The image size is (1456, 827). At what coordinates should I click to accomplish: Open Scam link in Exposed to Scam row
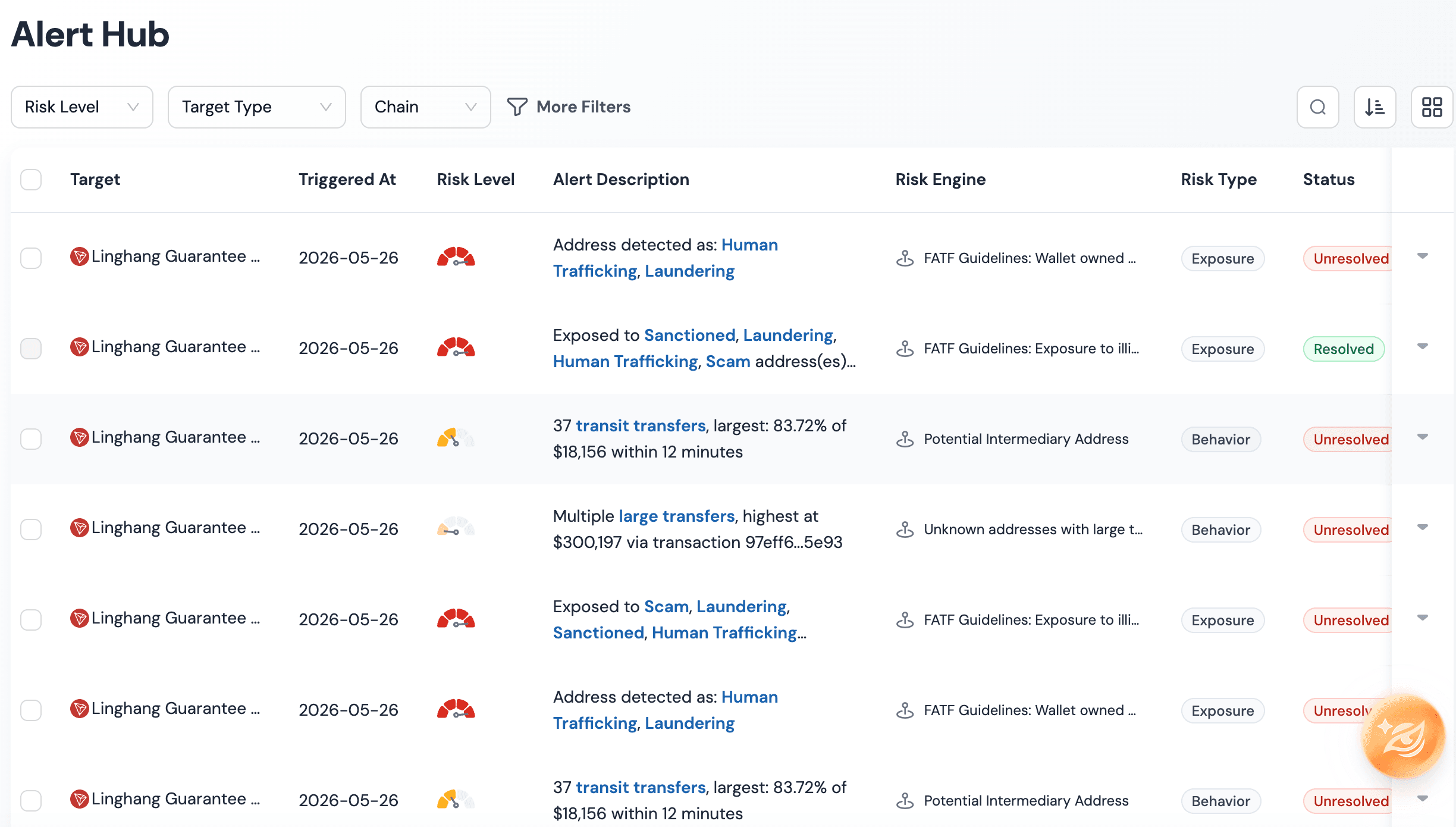coord(666,607)
